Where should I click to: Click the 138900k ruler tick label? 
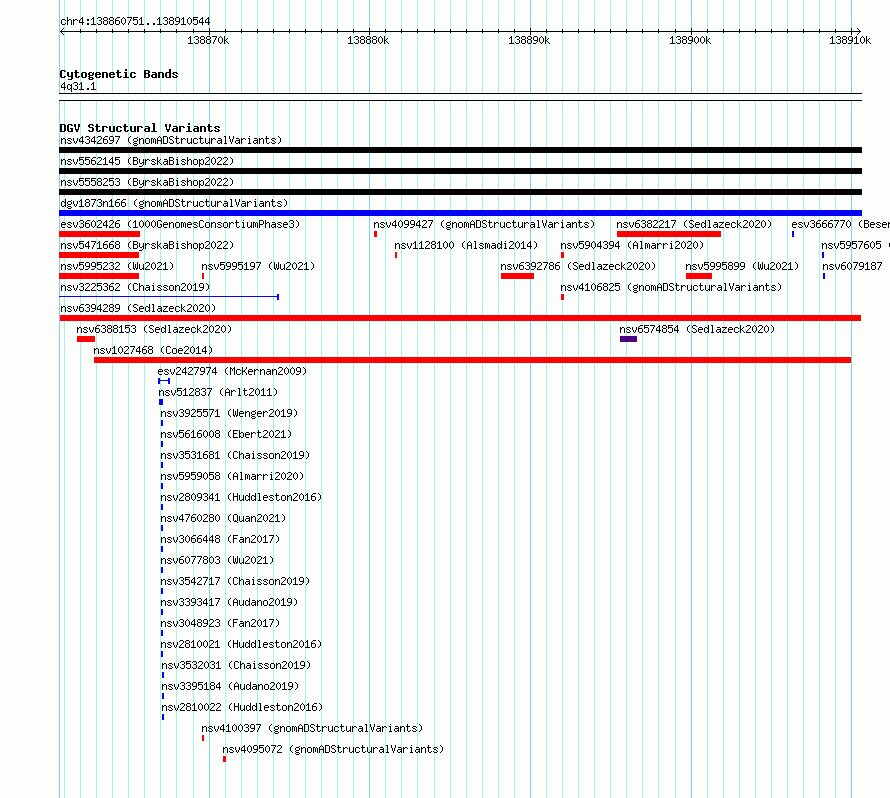[x=690, y=40]
